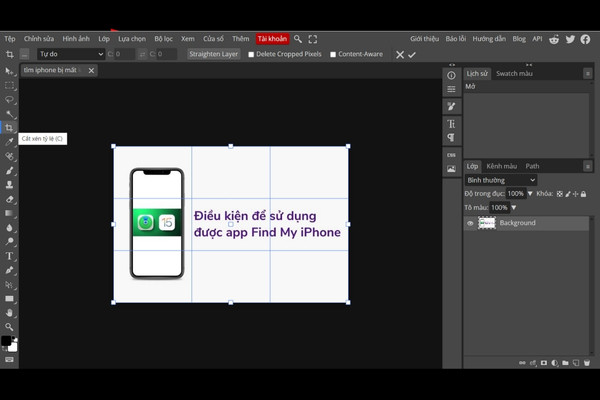The image size is (600, 400).
Task: Select the Spot Healing Brush tool
Action: click(x=9, y=156)
